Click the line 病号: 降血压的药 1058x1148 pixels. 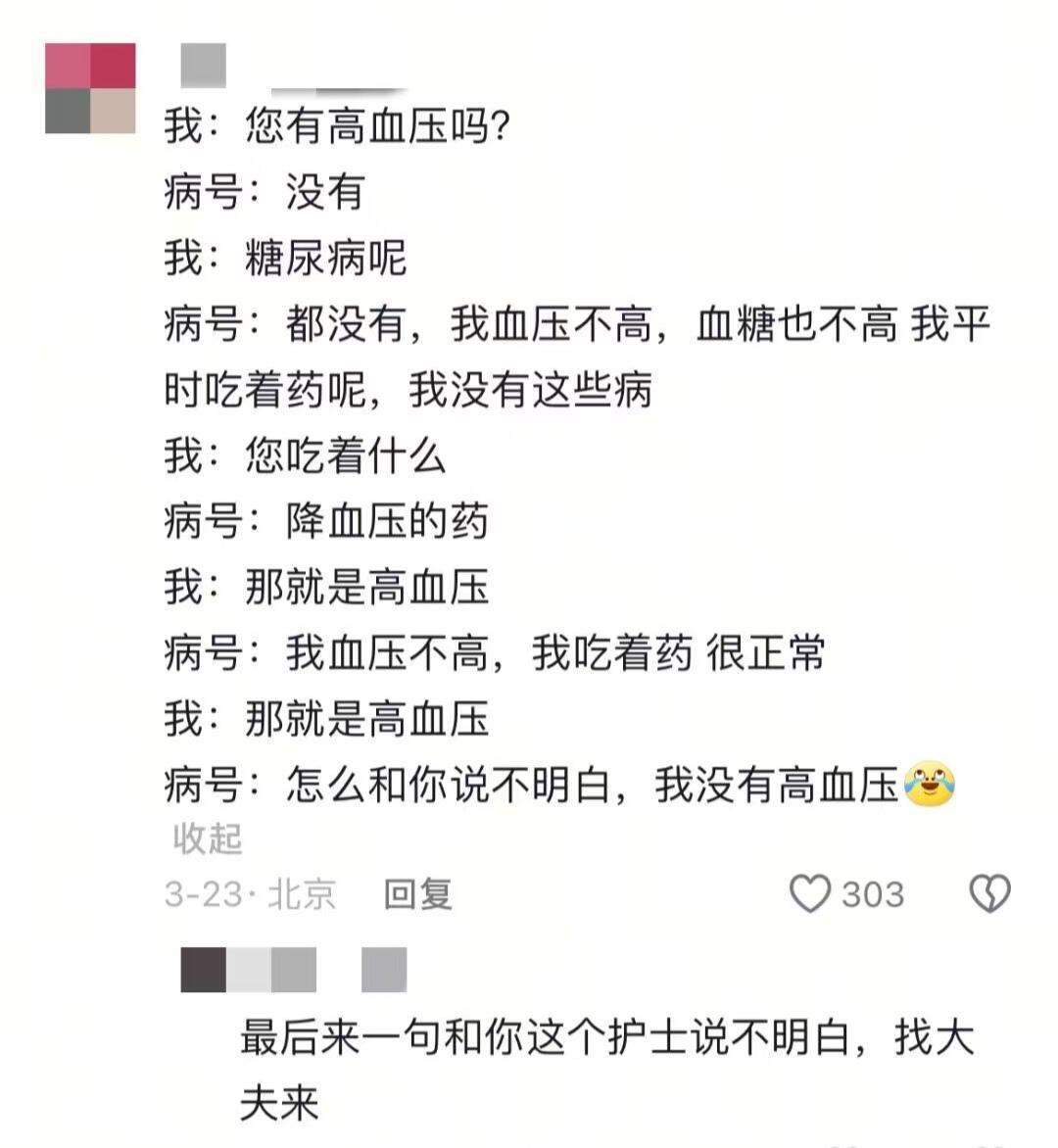[326, 521]
